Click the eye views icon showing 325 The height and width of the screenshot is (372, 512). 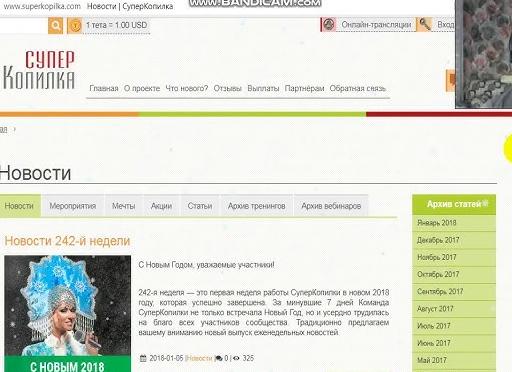tap(236, 359)
